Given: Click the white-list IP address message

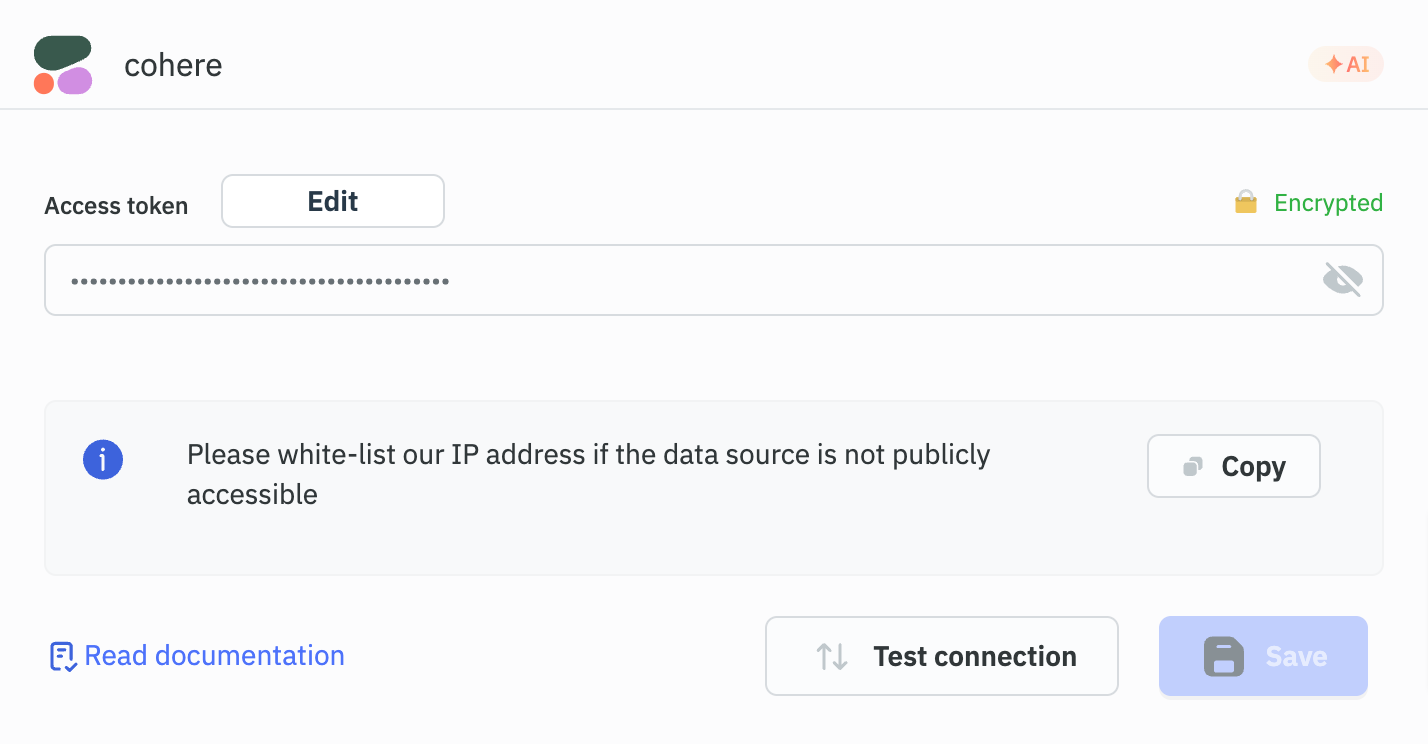Looking at the screenshot, I should click(588, 473).
